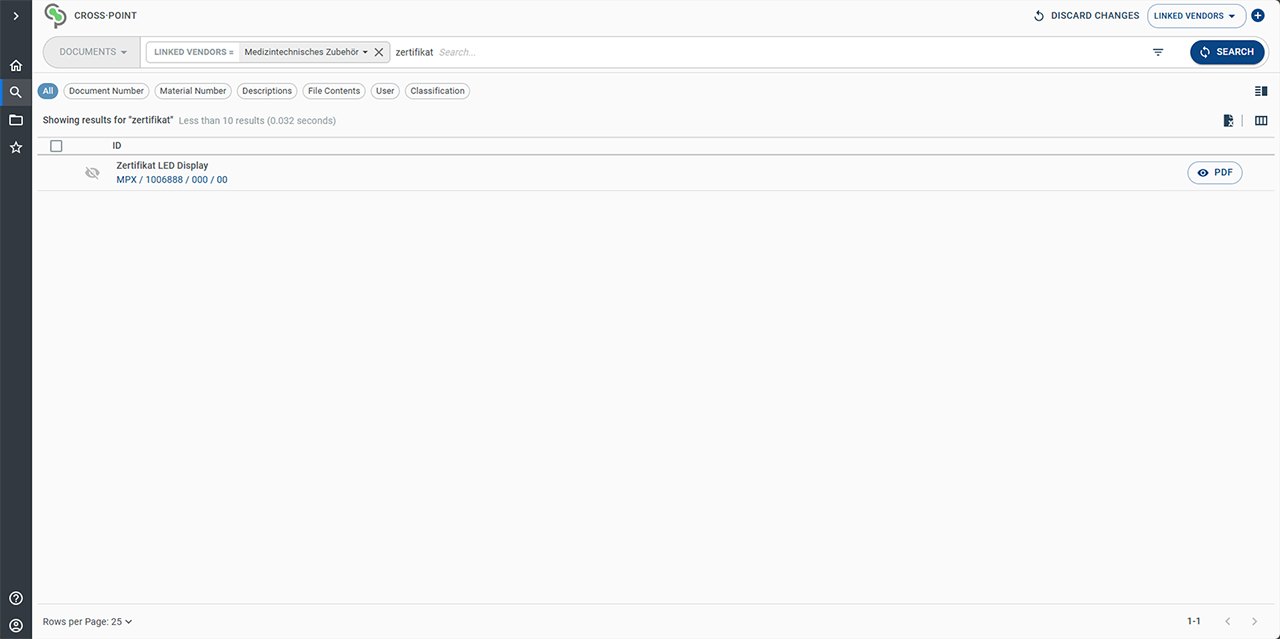Image resolution: width=1280 pixels, height=639 pixels.
Task: Open the folders section in the sidebar
Action: pos(15,119)
